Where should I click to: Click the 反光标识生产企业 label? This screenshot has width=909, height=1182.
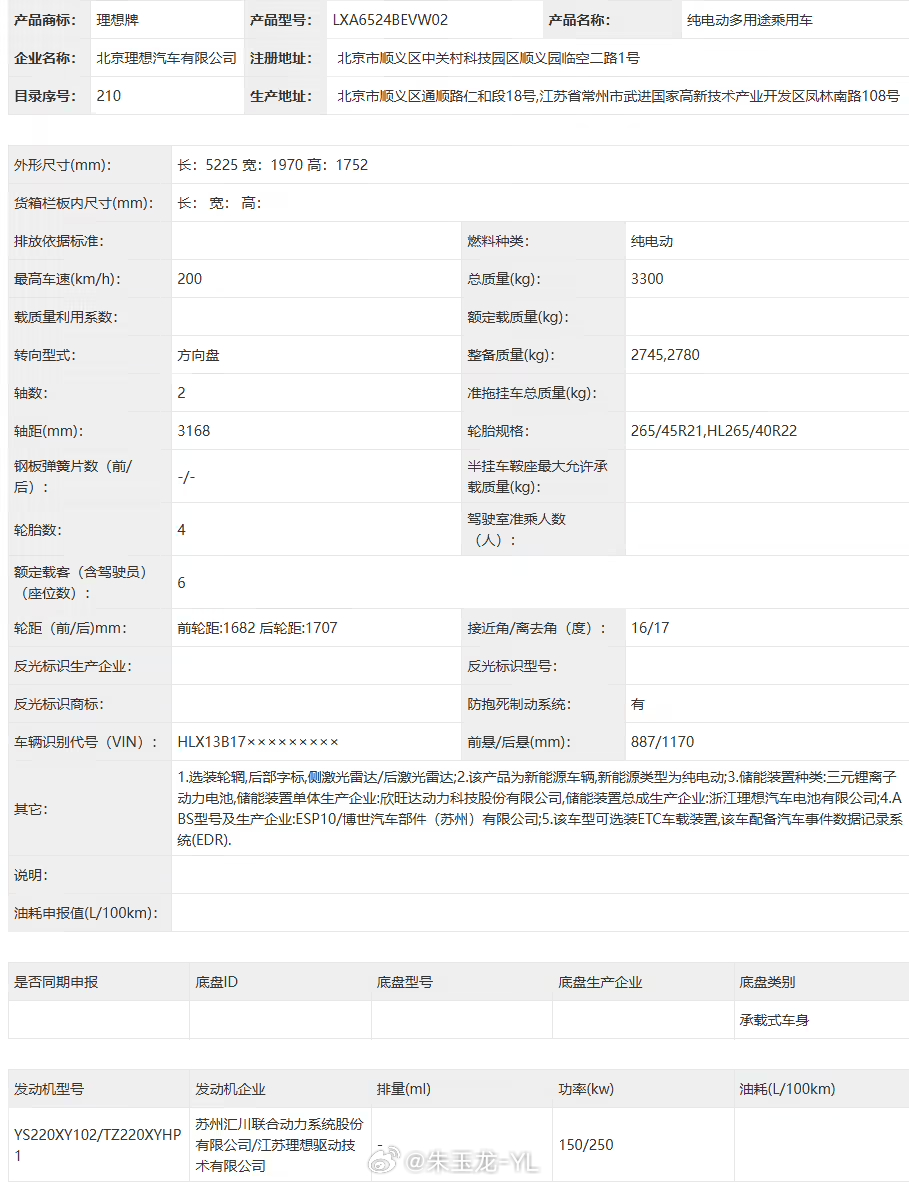(73, 666)
